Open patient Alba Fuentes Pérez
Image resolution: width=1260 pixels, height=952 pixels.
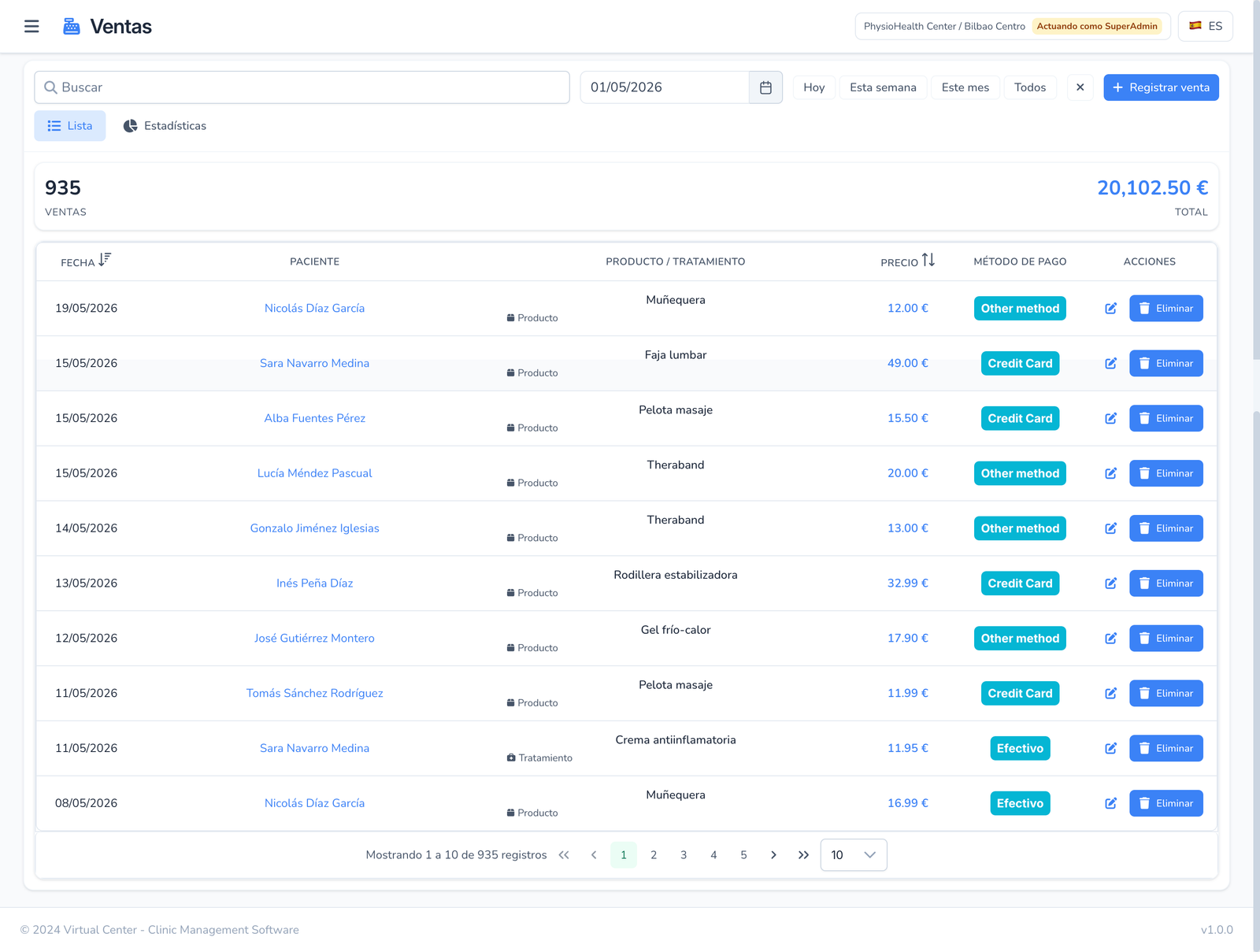314,419
